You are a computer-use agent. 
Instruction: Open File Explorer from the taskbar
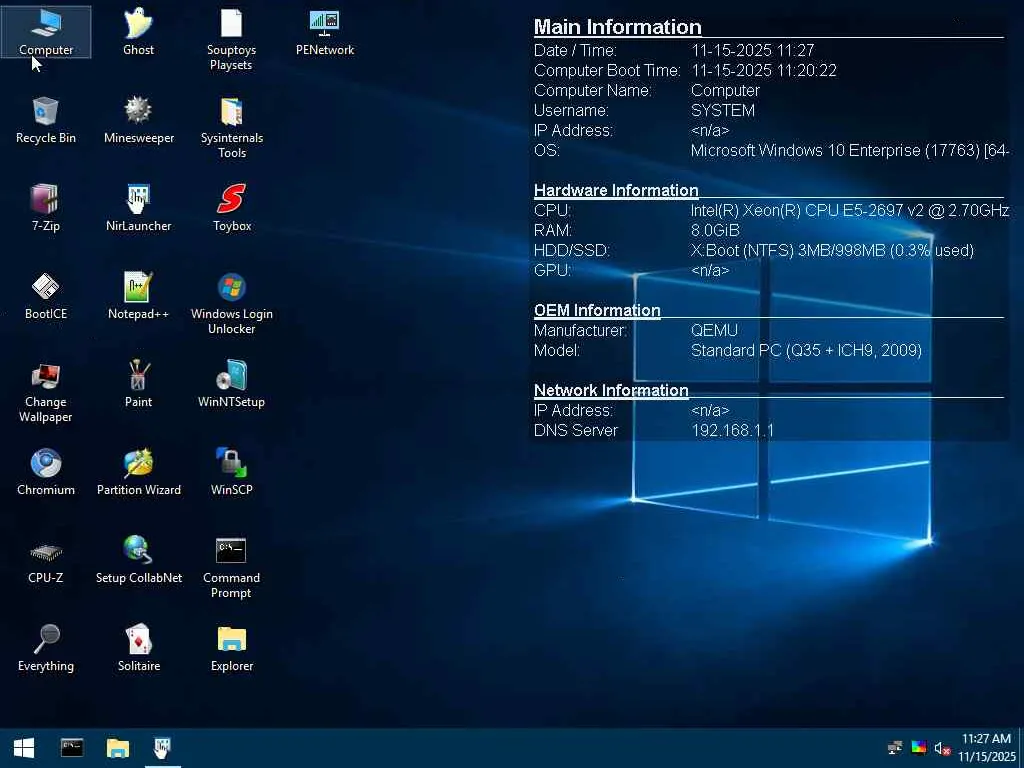point(118,748)
